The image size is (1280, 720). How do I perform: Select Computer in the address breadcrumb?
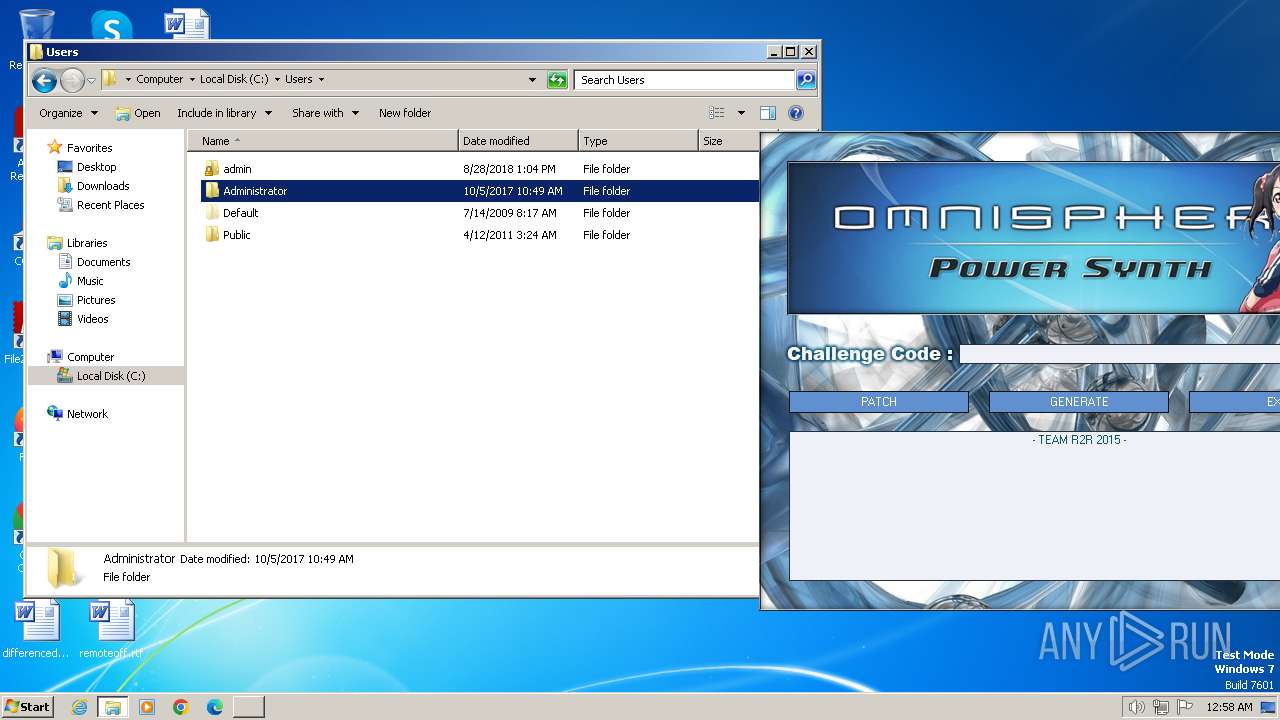pos(160,79)
